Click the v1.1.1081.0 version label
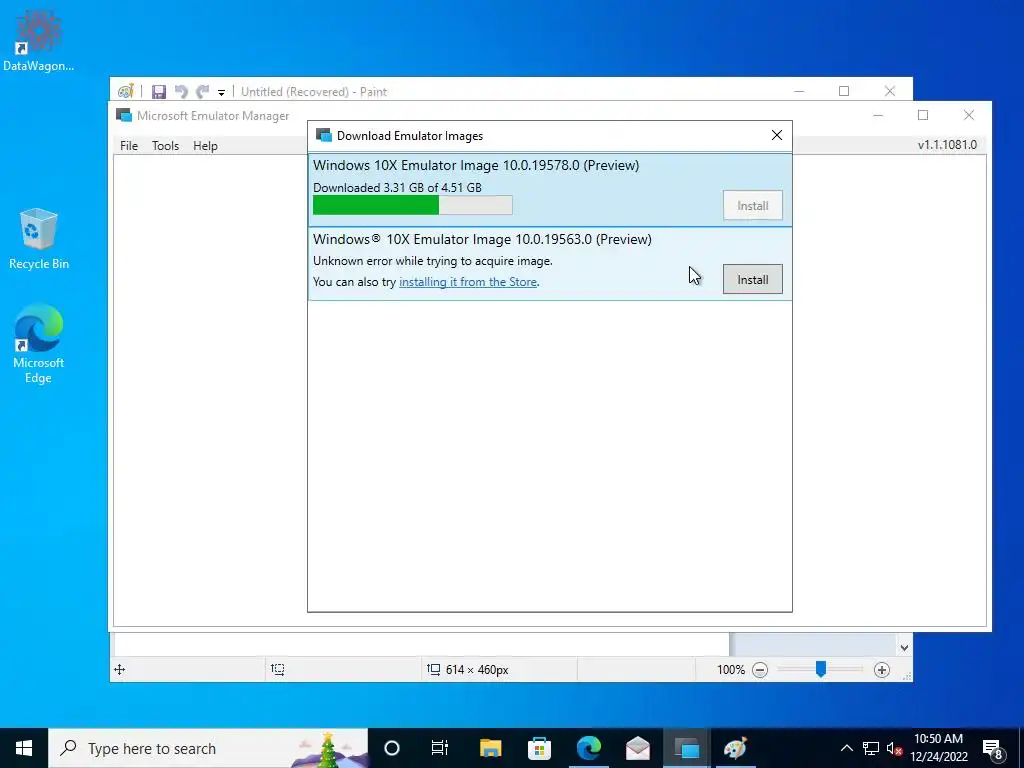1024x768 pixels. (947, 145)
